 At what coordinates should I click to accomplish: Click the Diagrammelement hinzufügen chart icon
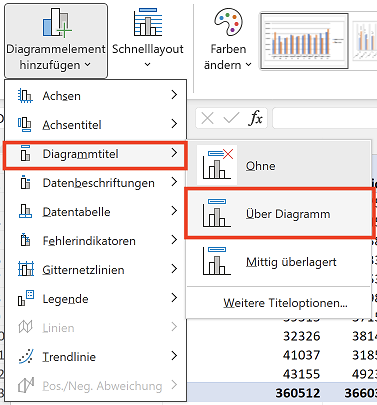(56, 23)
